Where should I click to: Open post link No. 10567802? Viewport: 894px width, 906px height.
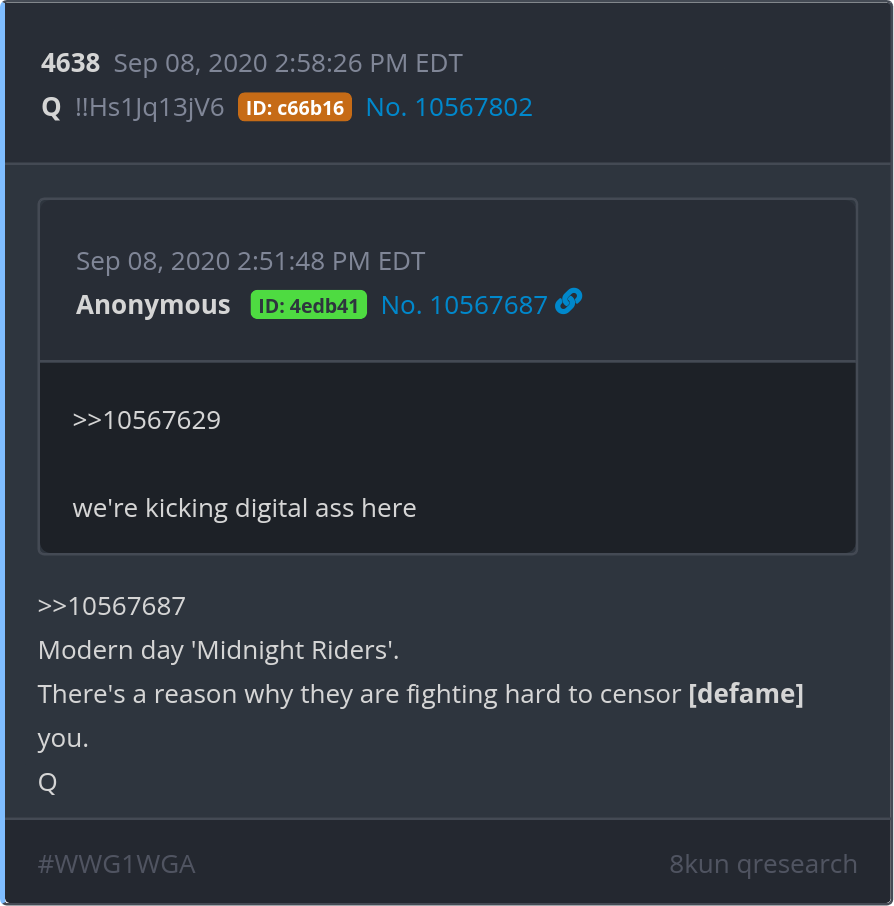coord(449,107)
